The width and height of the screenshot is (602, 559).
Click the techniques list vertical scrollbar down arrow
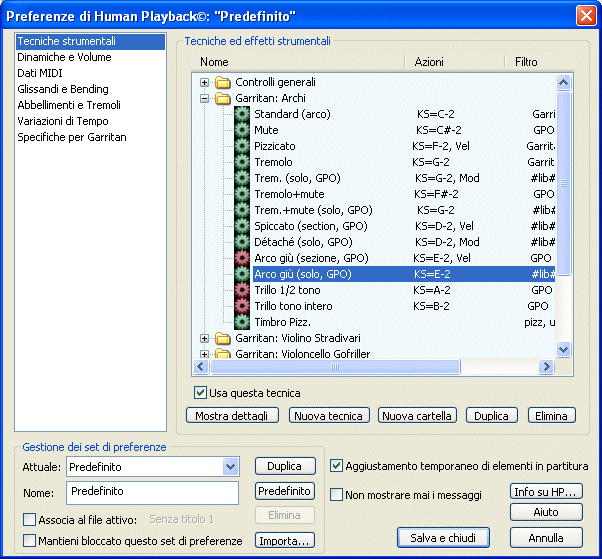563,349
